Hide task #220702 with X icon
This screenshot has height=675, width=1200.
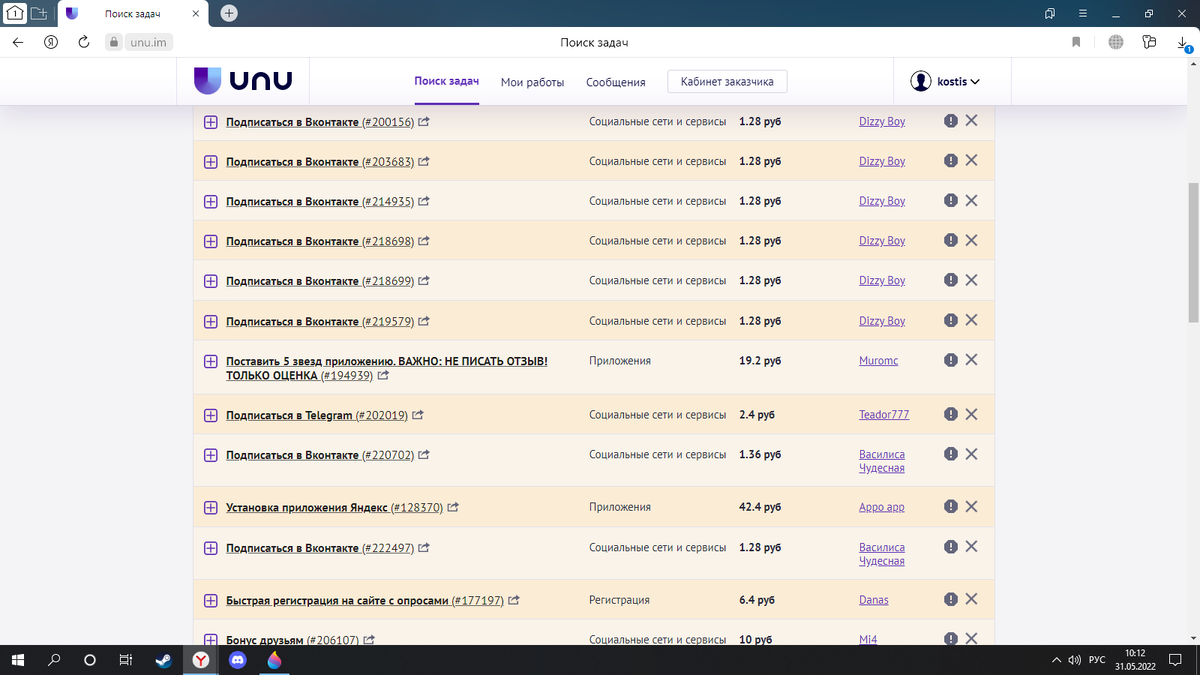click(x=971, y=453)
